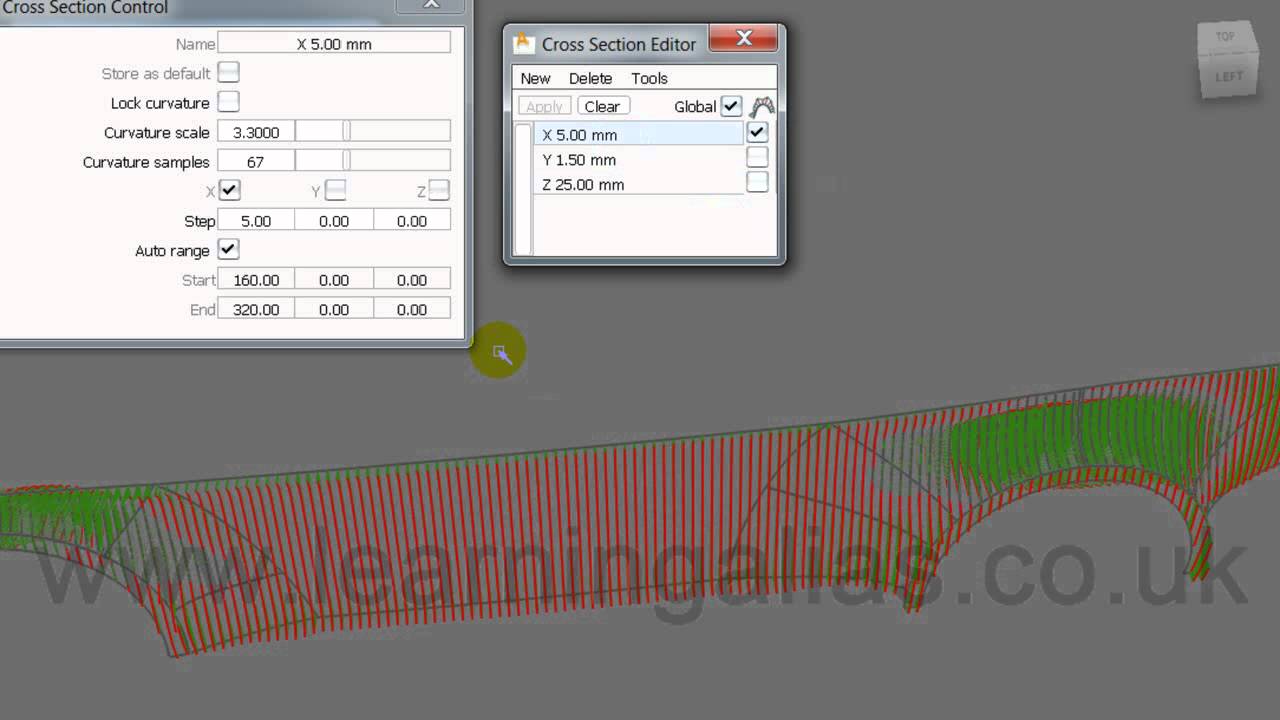The image size is (1280, 720).
Task: Click the Start Y field
Action: (334, 280)
